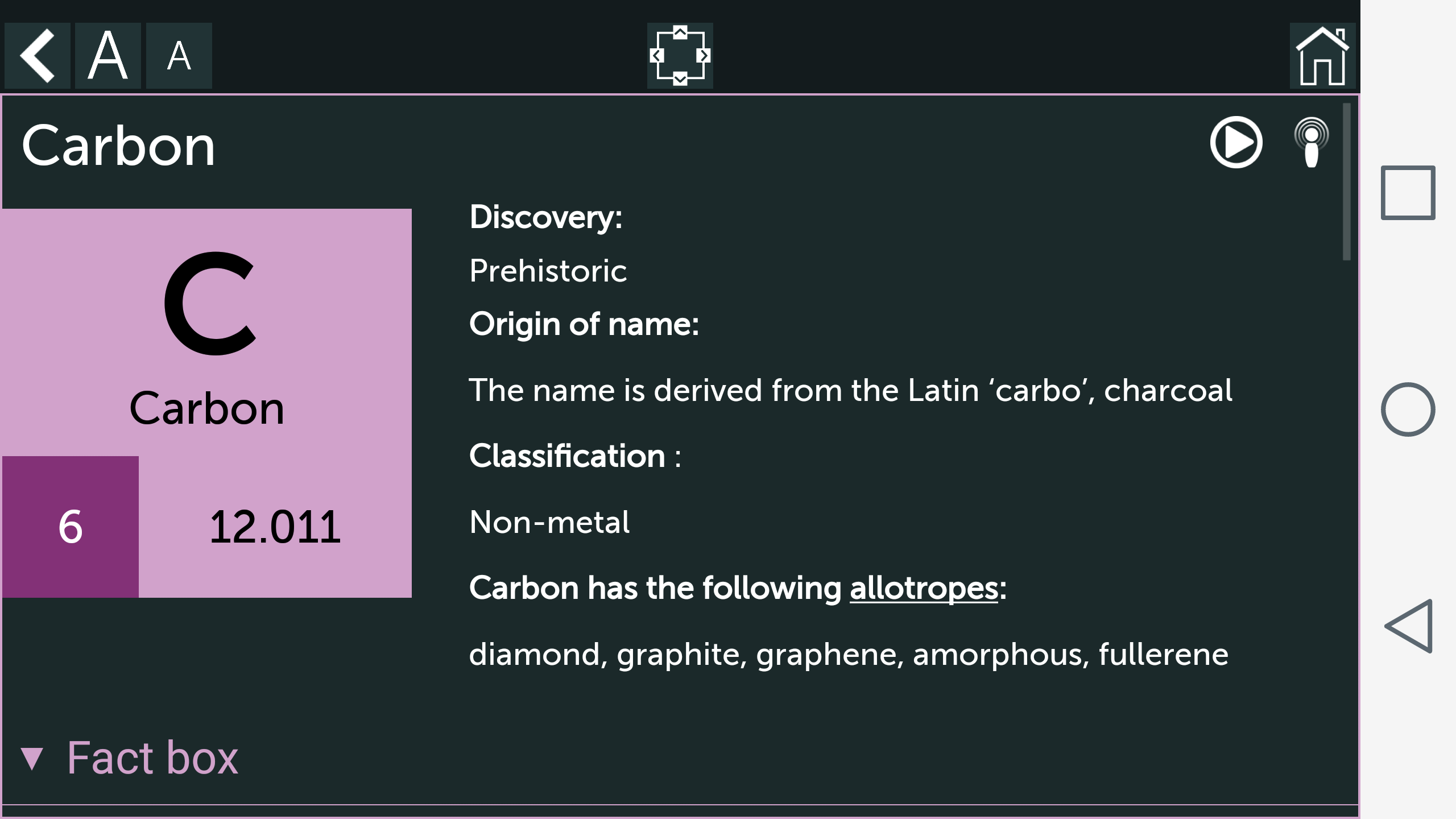The height and width of the screenshot is (819, 1456).
Task: Play the Carbon video
Action: point(1236,142)
